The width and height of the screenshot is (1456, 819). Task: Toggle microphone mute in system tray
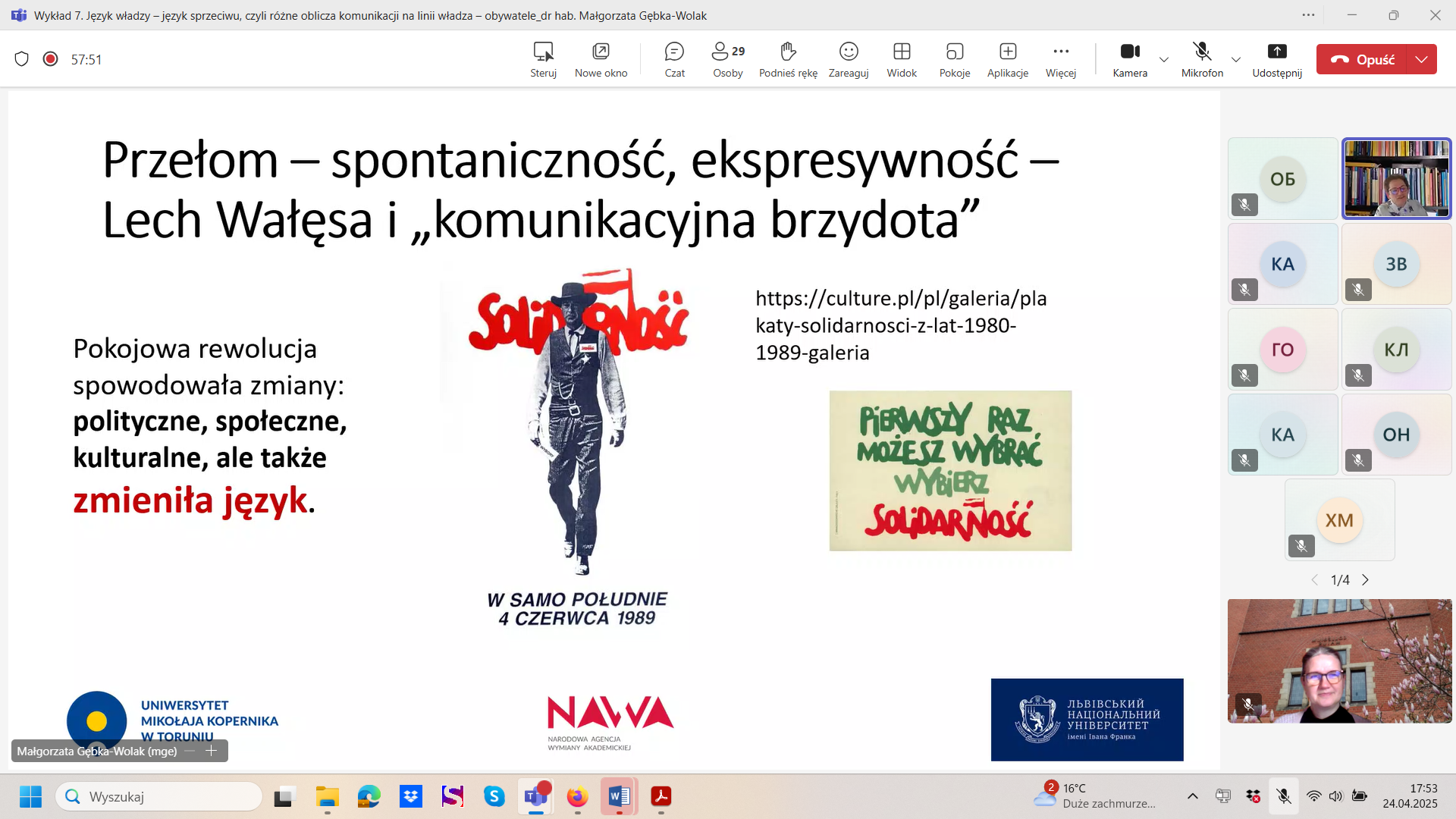point(1283,796)
